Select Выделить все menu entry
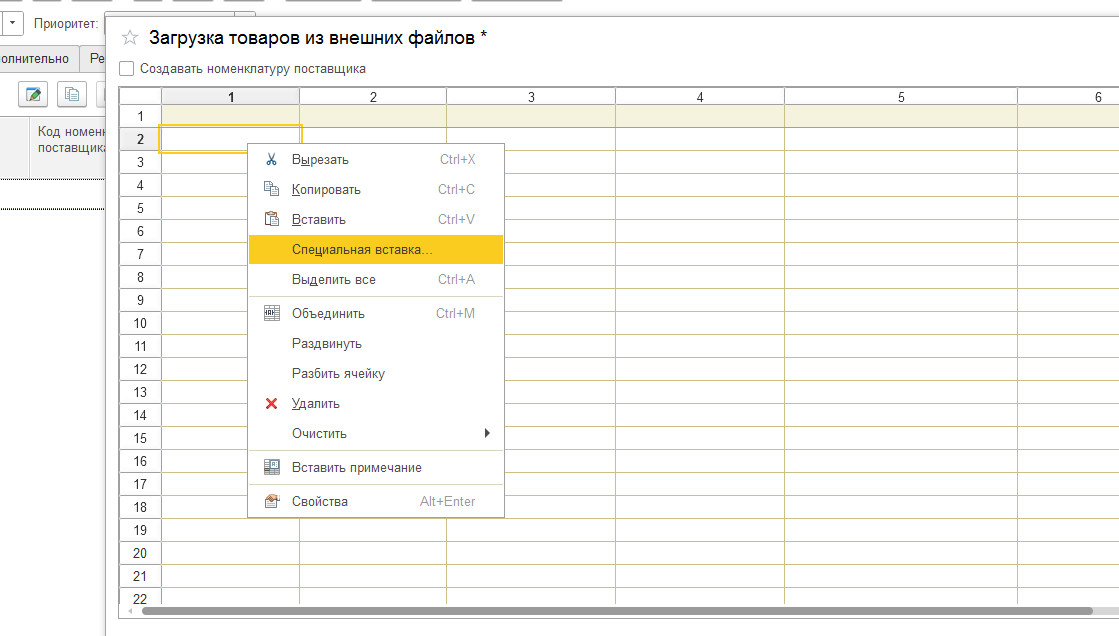Image resolution: width=1119 pixels, height=636 pixels. pos(334,279)
